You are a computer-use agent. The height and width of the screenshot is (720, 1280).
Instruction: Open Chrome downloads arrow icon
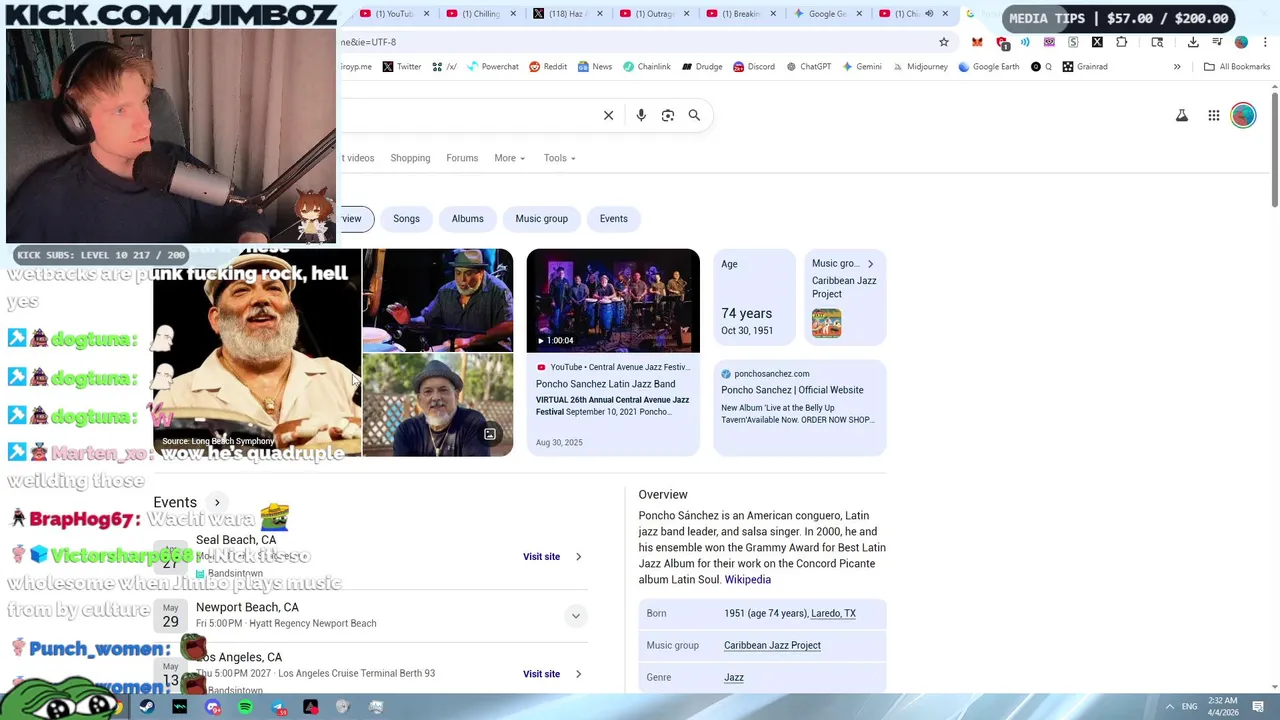(x=1193, y=42)
